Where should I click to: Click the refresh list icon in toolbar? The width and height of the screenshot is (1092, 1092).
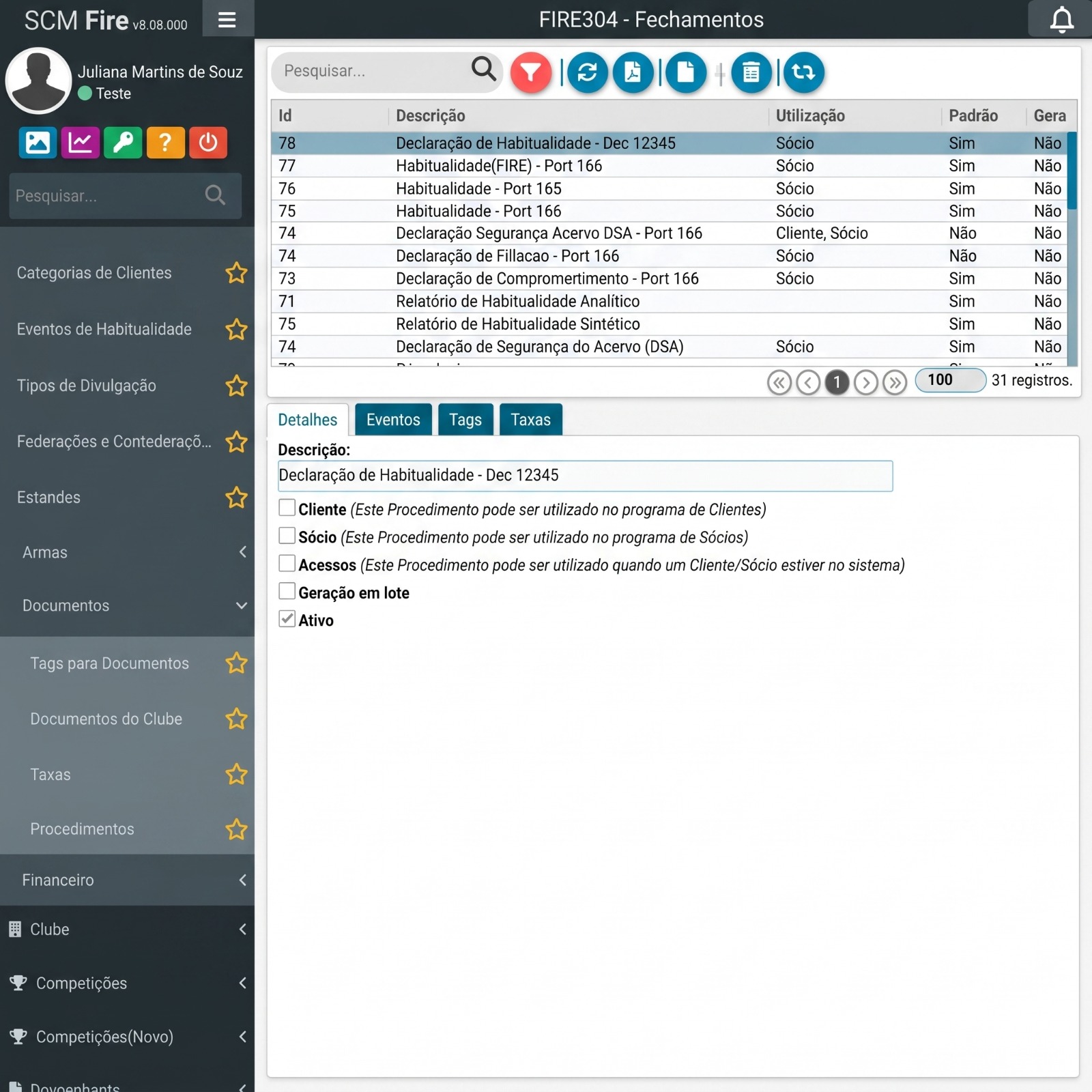pyautogui.click(x=587, y=72)
